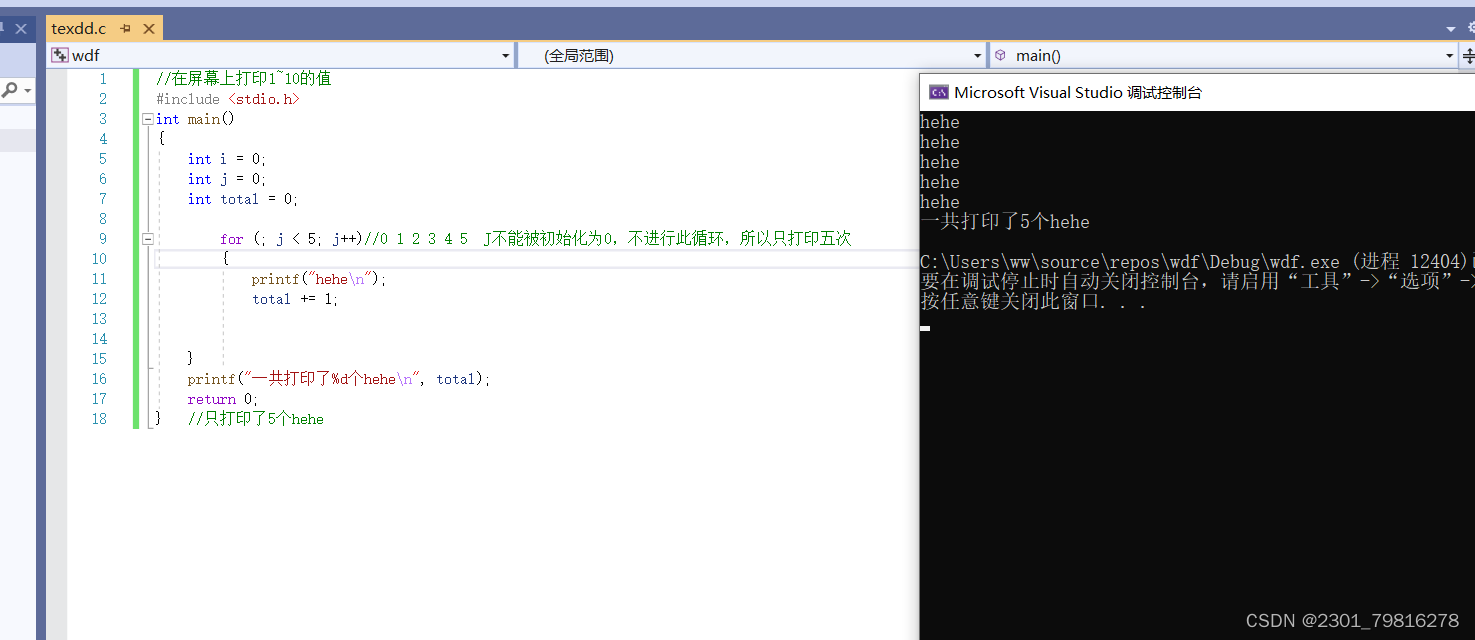Open the main() member list dropdown
1475x640 pixels.
pos(1449,55)
